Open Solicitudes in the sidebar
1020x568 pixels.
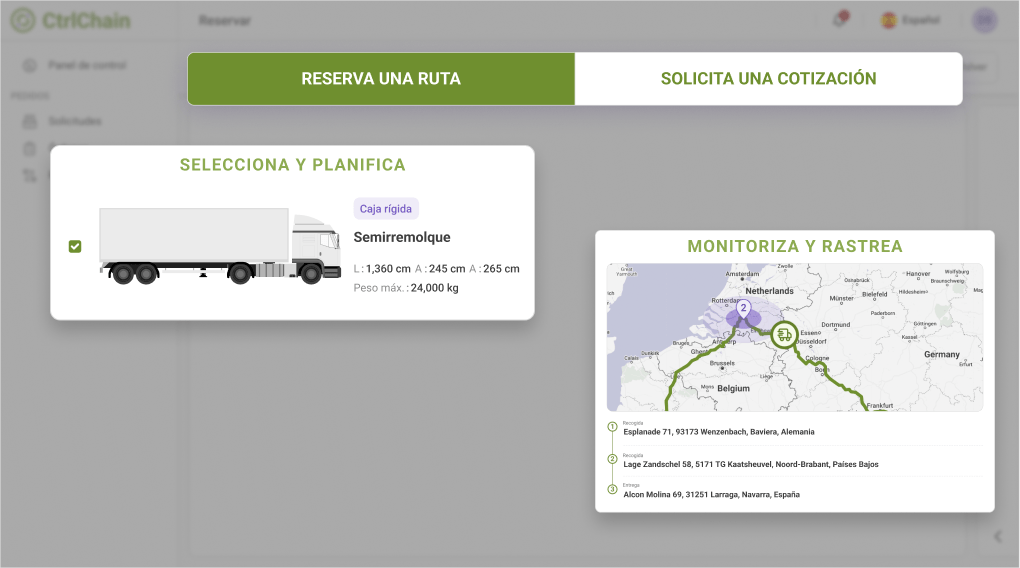[75, 121]
